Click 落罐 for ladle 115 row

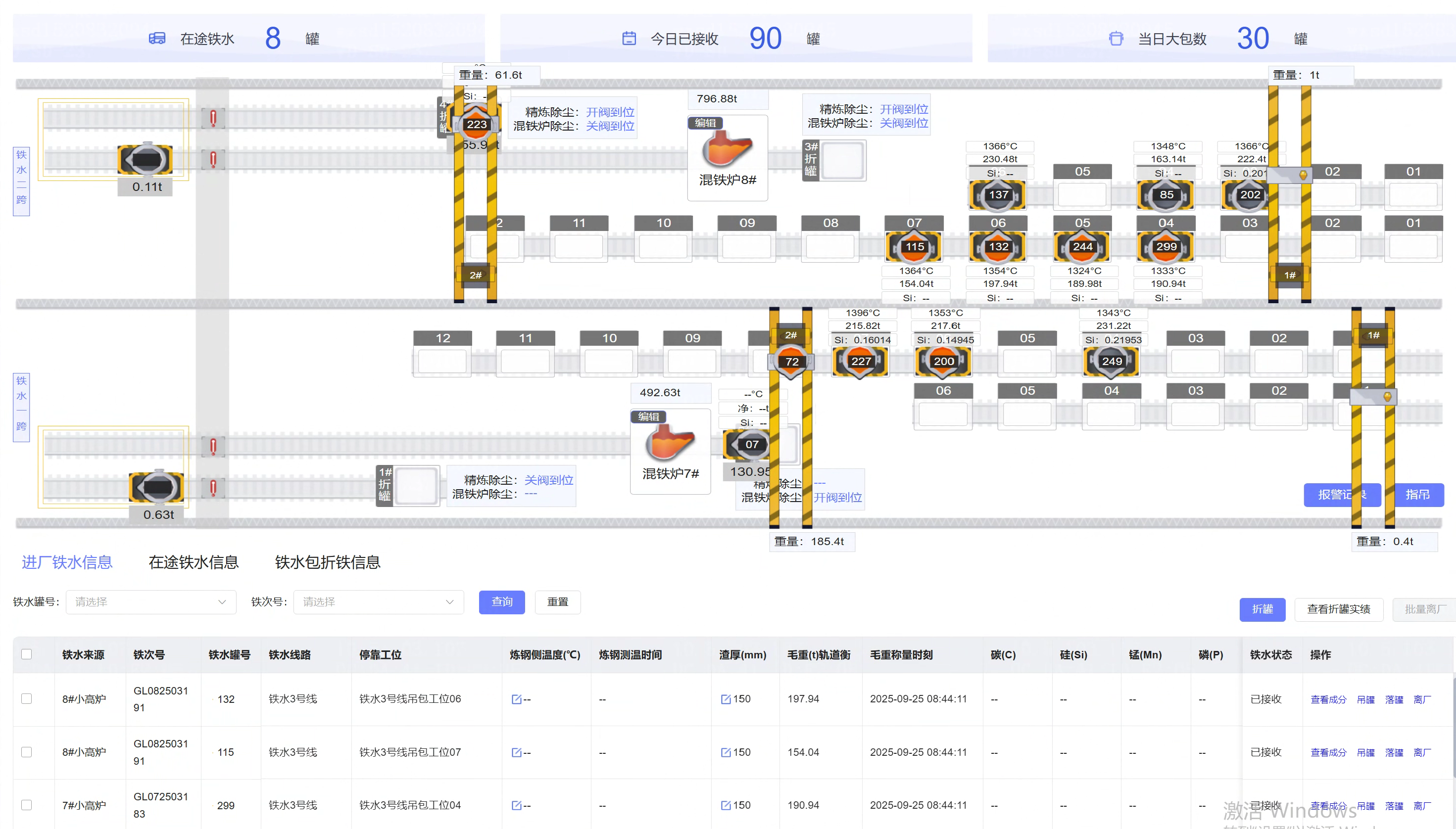[1394, 752]
